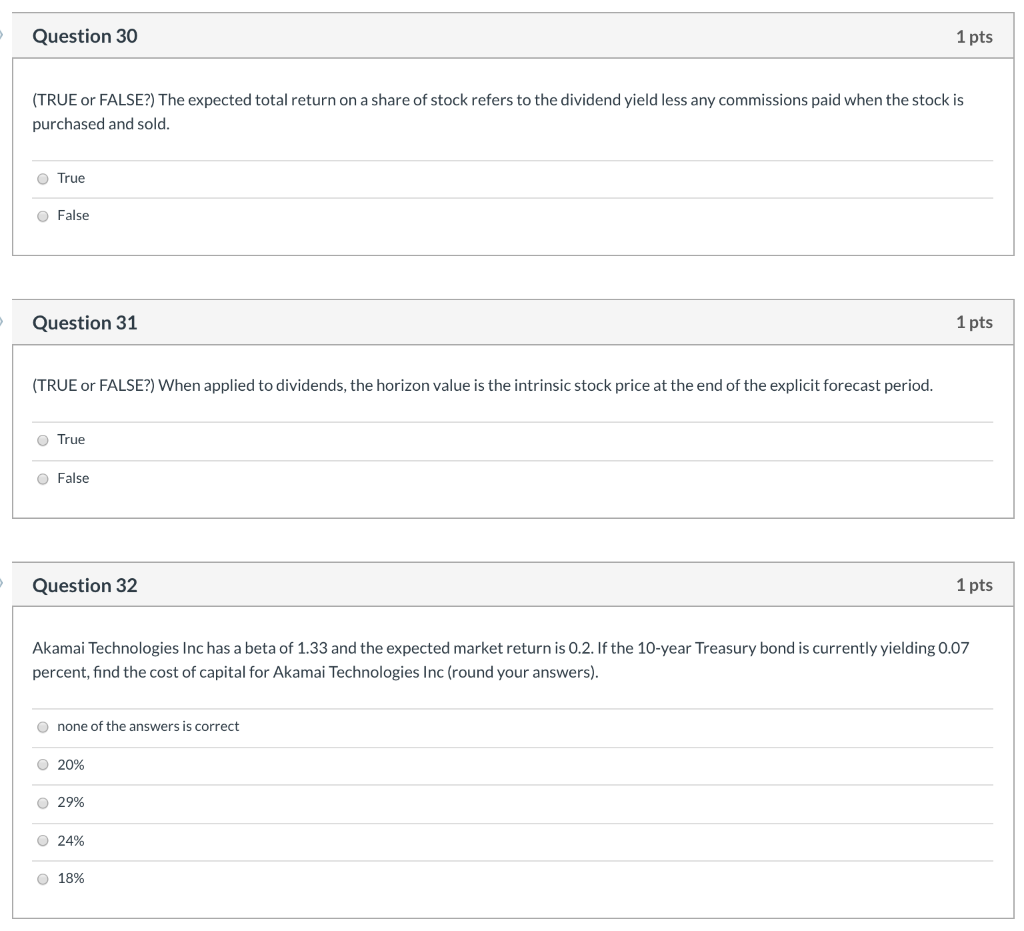This screenshot has height=931, width=1024.
Task: Click flag marker beside Question 30
Action: (x=3, y=36)
